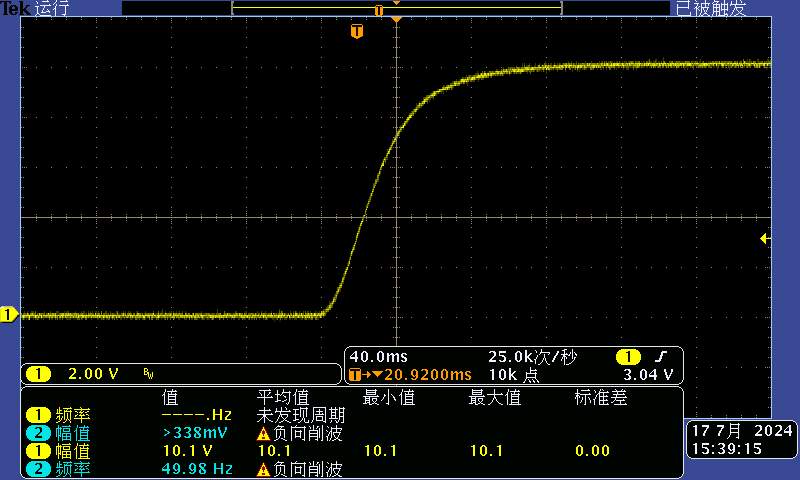
Task: Click the Tek 运行 run status label
Action: tap(36, 9)
